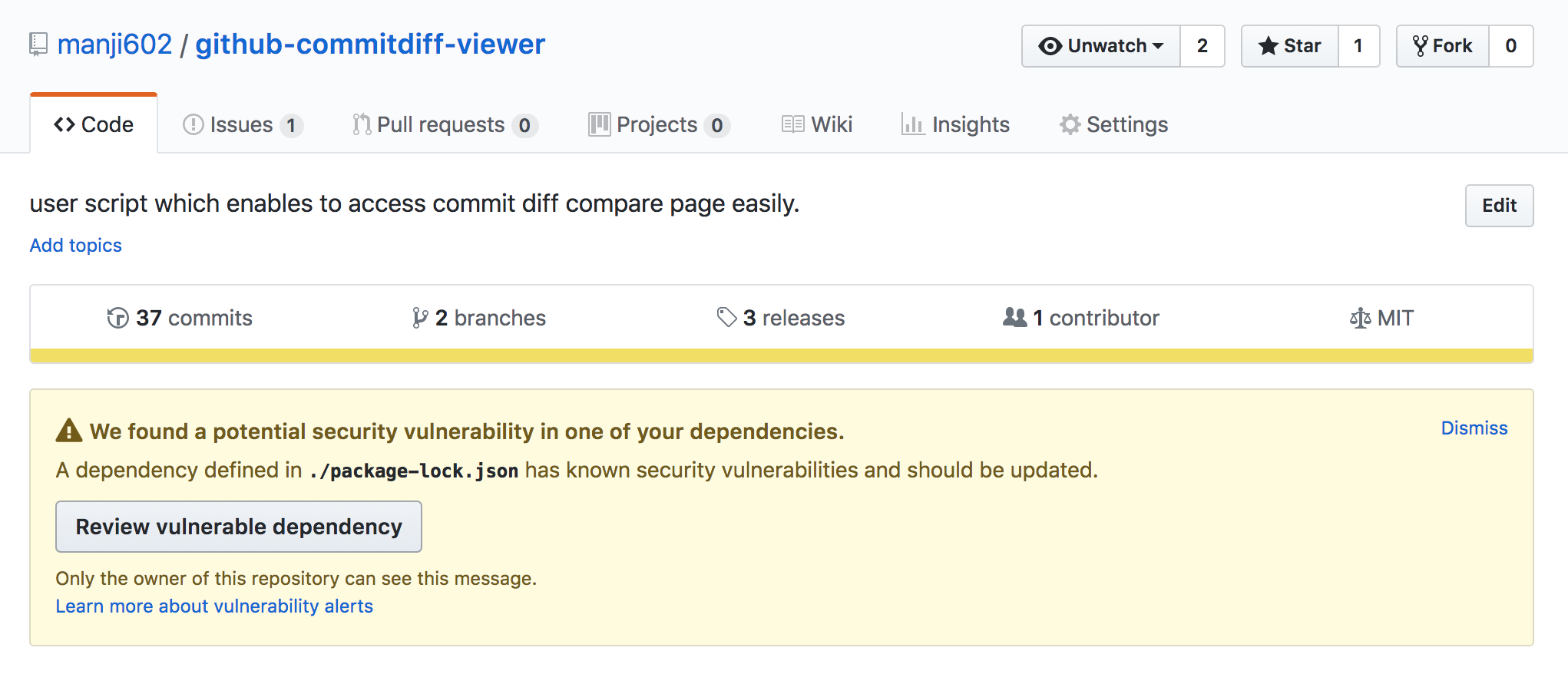The width and height of the screenshot is (1568, 674).
Task: Click Review vulnerable dependency button
Action: tap(239, 527)
